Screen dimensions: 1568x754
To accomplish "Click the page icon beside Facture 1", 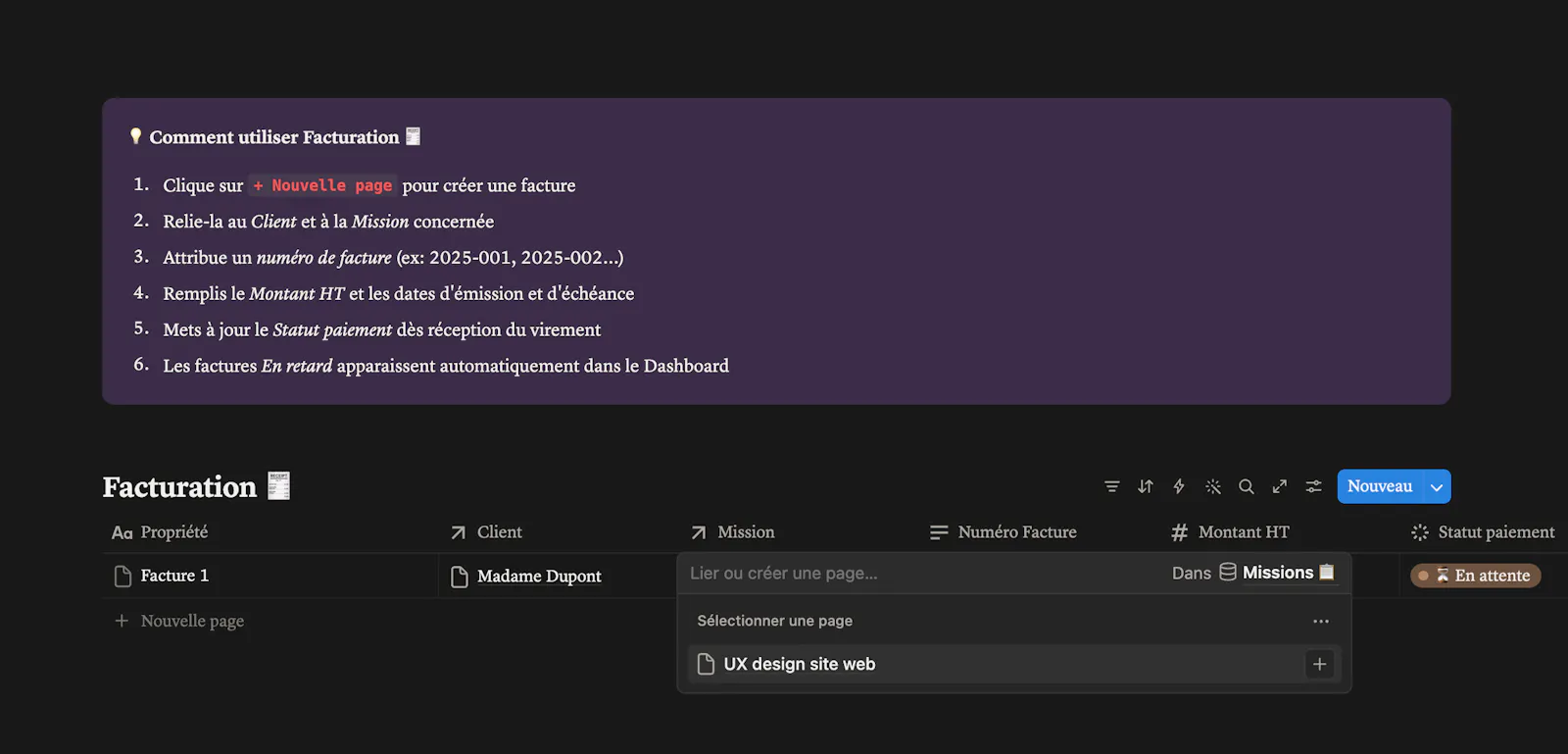I will click(122, 577).
